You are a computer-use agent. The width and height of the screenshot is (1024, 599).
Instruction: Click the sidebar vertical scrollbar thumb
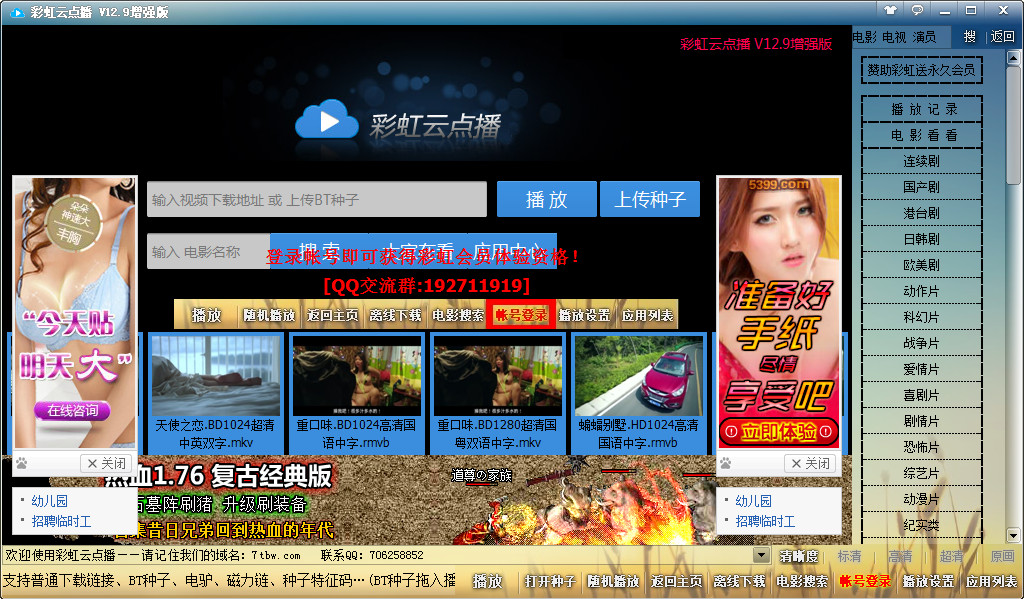click(1014, 124)
